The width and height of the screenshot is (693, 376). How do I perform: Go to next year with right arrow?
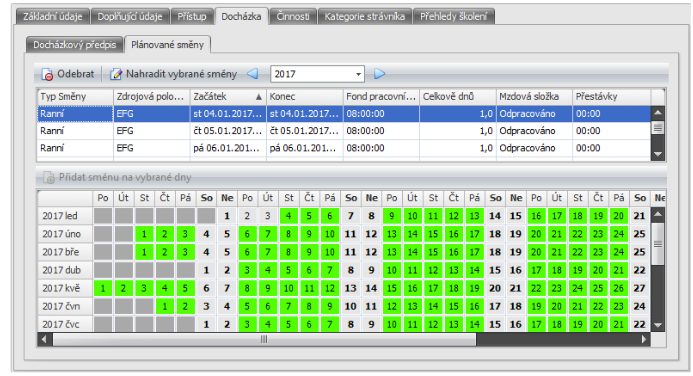(380, 74)
